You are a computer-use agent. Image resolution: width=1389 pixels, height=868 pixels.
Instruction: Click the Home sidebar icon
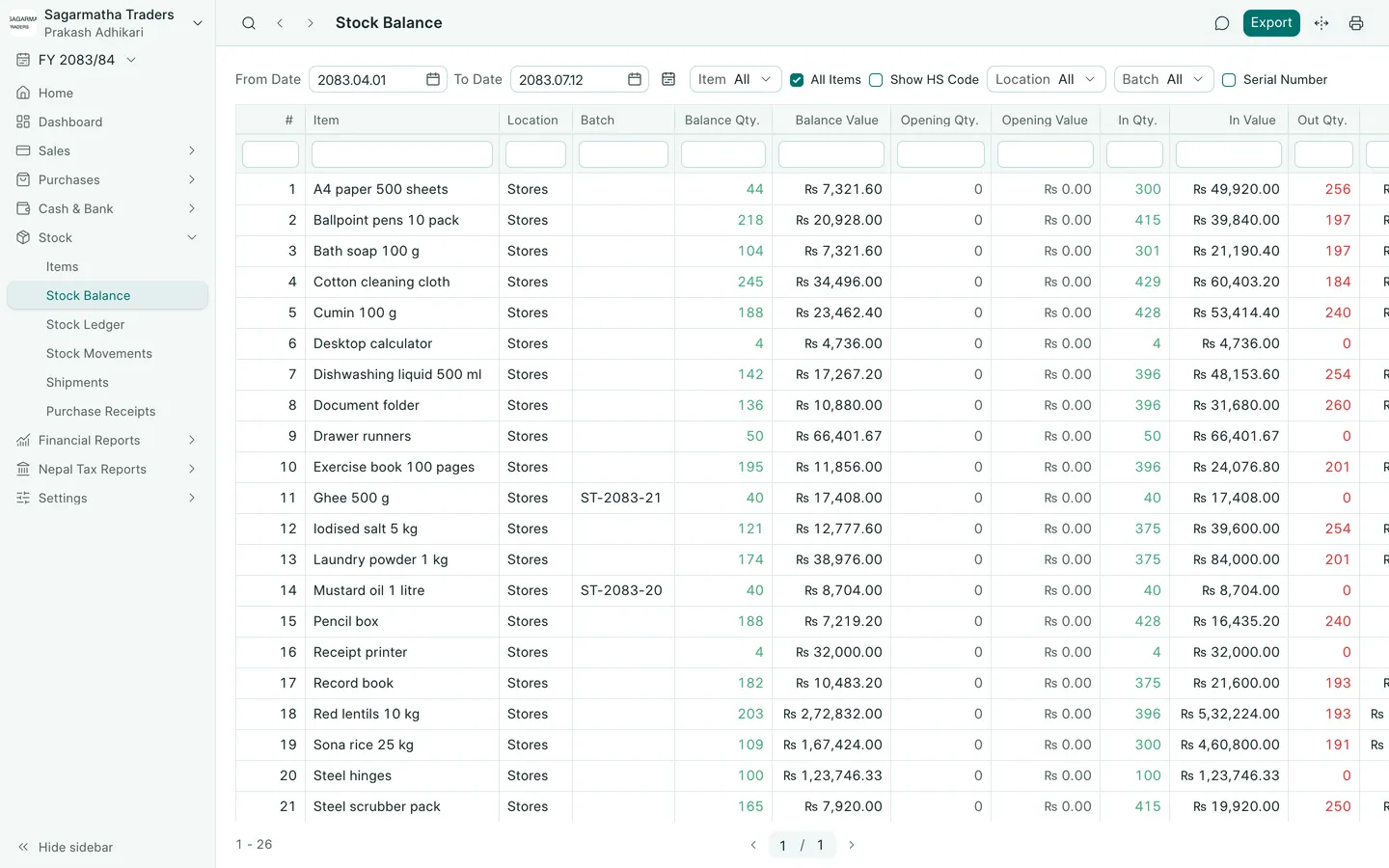click(23, 93)
